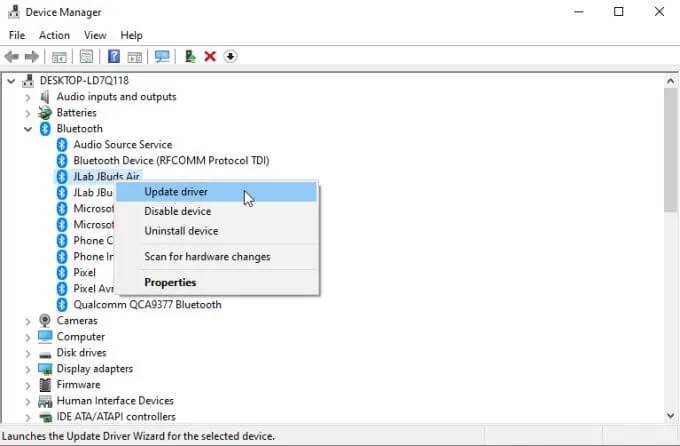Screen dimensions: 680x446
Task: Open the Action menu
Action: [54, 35]
